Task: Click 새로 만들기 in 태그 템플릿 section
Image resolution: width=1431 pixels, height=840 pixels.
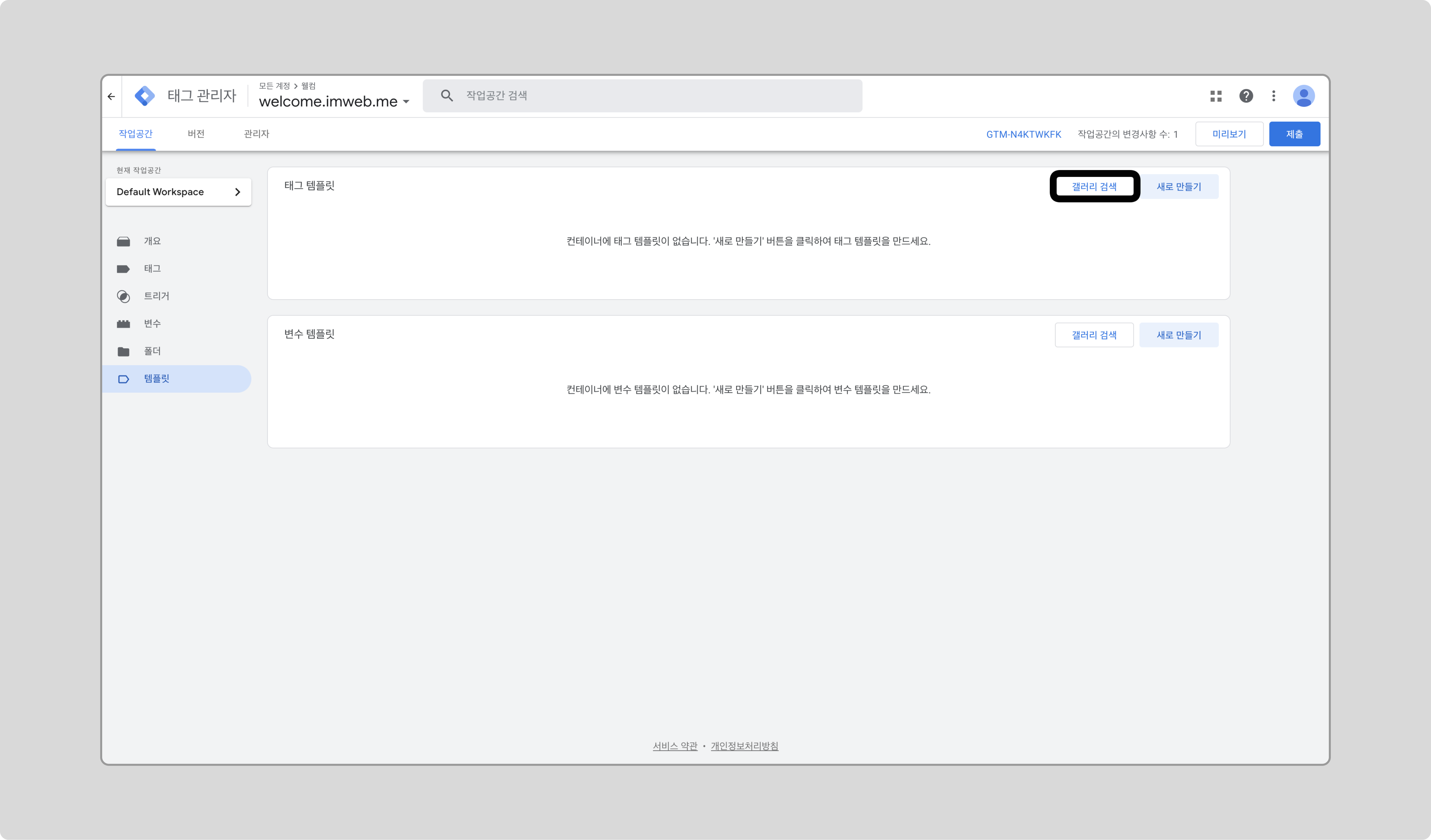Action: click(x=1179, y=186)
